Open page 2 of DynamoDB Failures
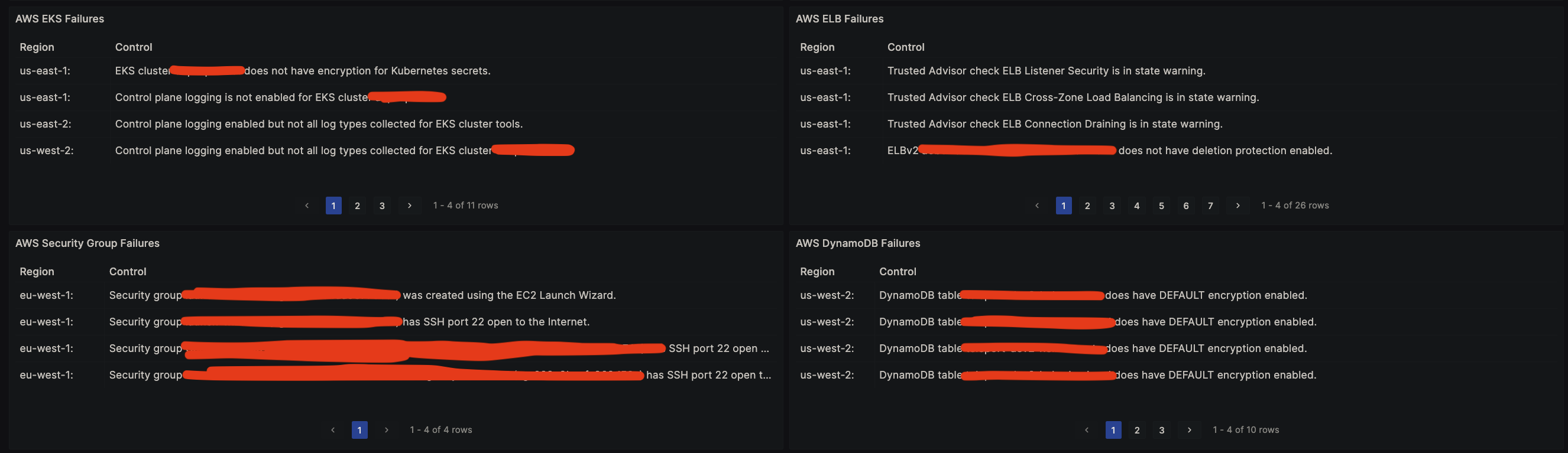 (1137, 430)
